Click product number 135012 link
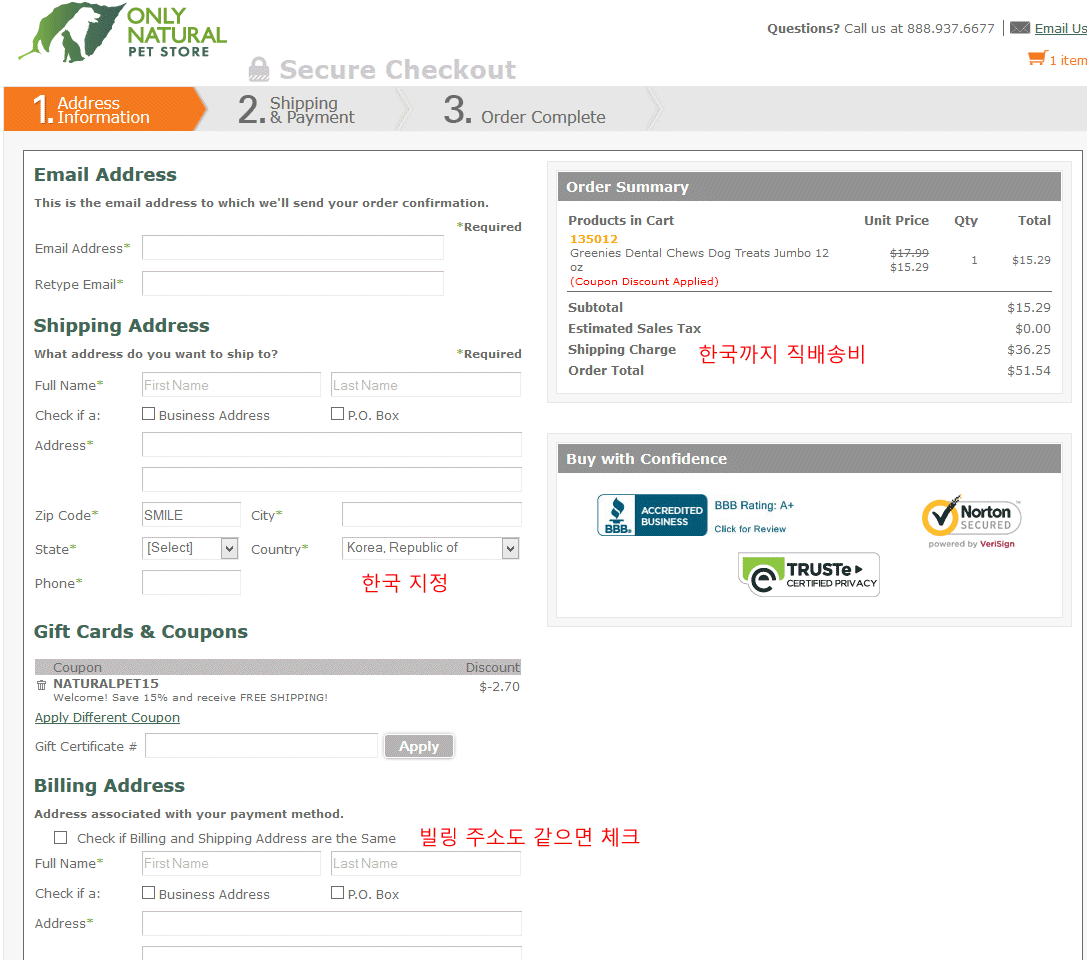The height and width of the screenshot is (960, 1087). [594, 239]
